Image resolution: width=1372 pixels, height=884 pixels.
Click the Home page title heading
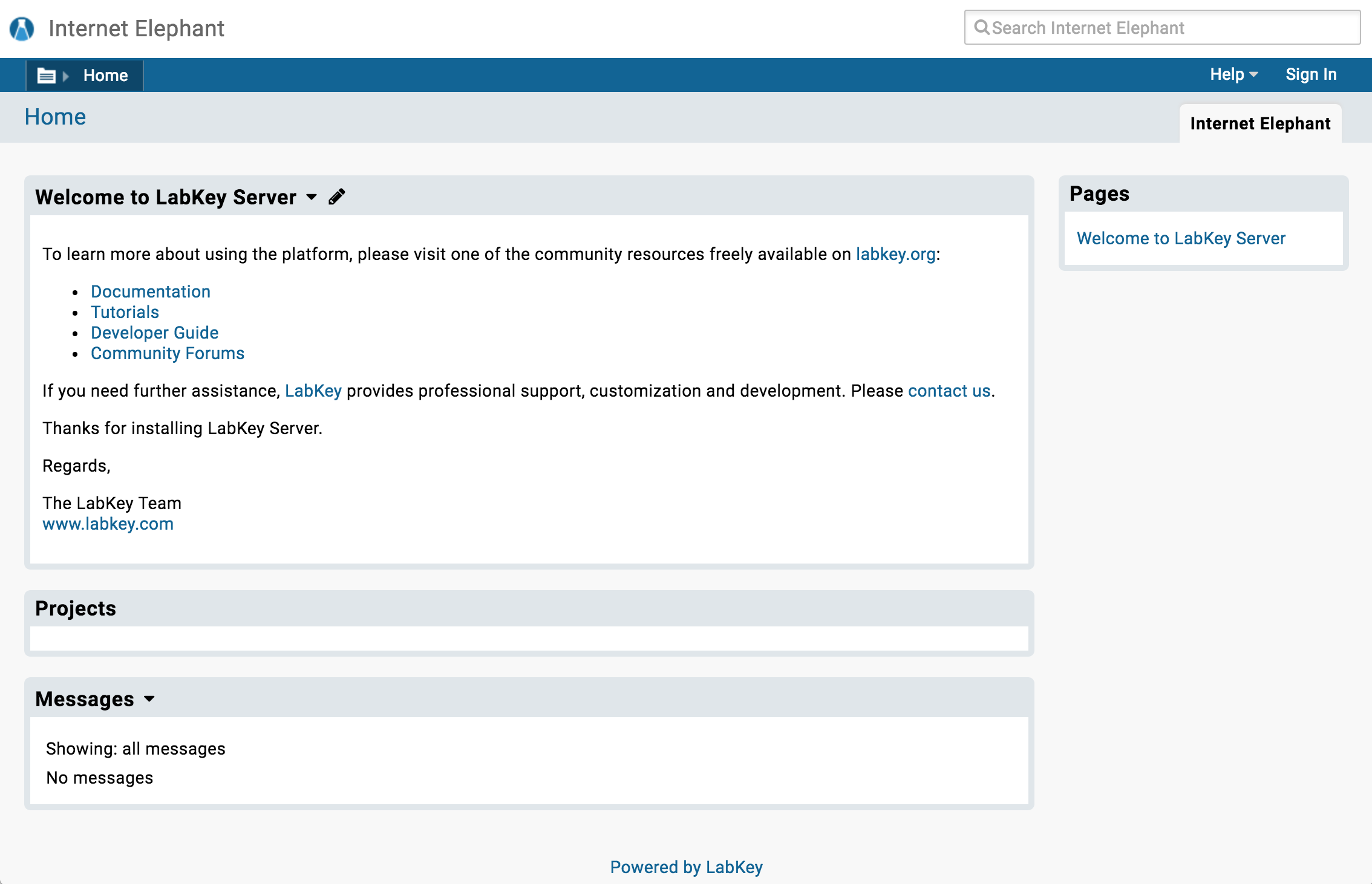[x=55, y=117]
